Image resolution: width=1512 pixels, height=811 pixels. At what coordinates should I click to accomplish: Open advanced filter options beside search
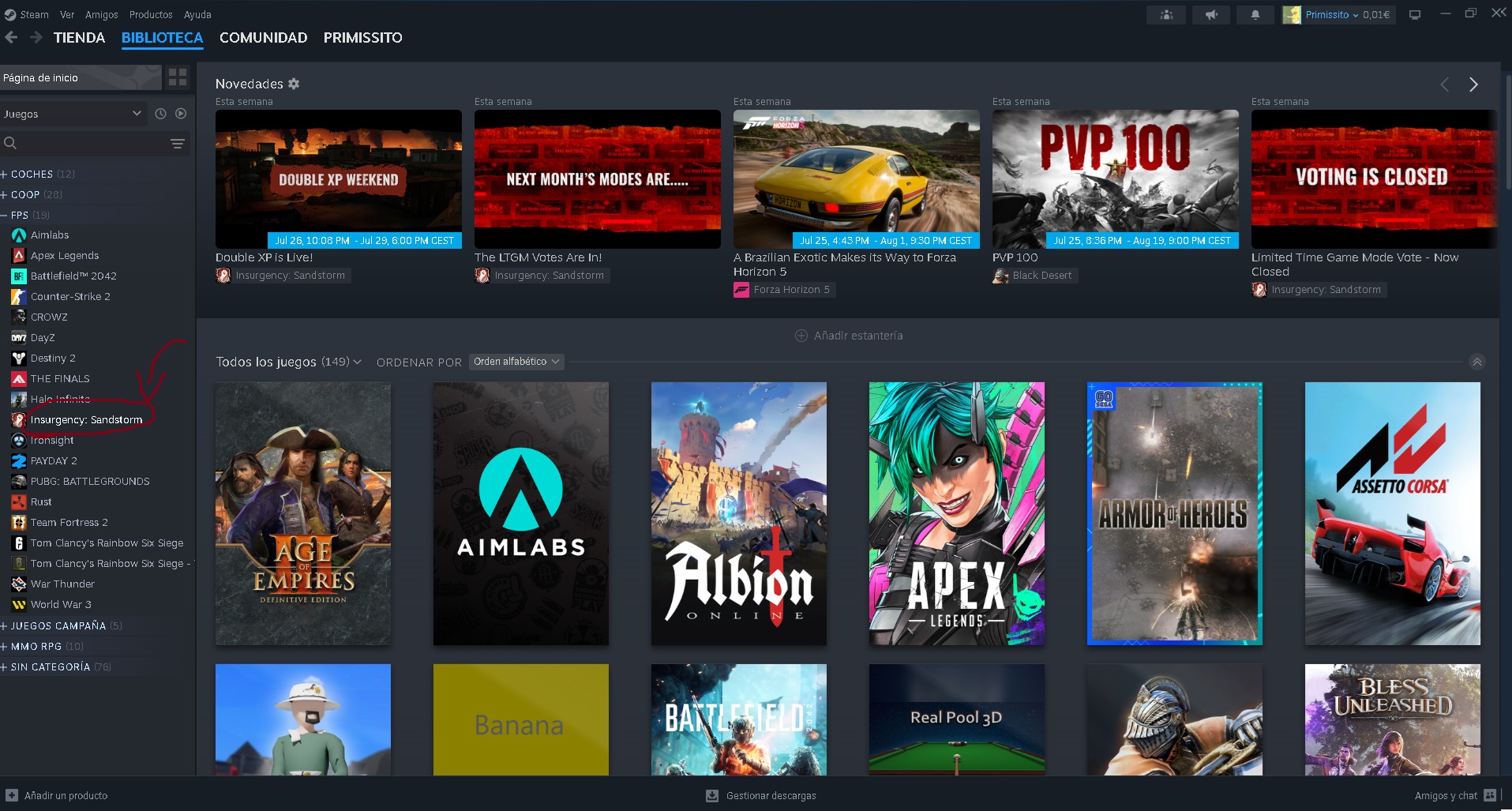178,144
